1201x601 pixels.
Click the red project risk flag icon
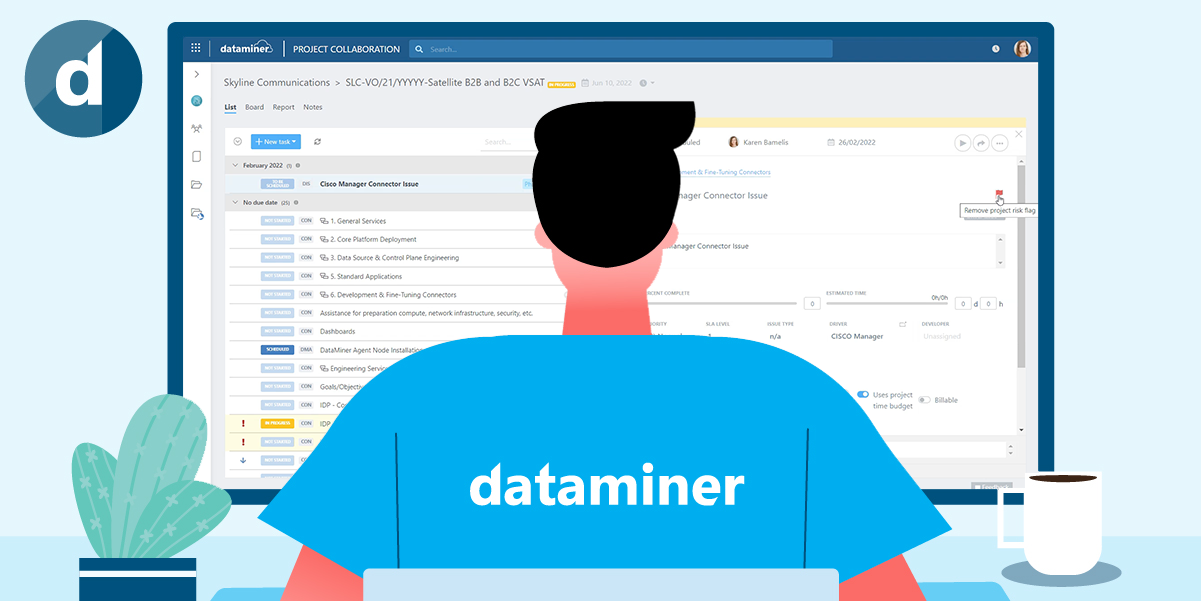[1000, 191]
